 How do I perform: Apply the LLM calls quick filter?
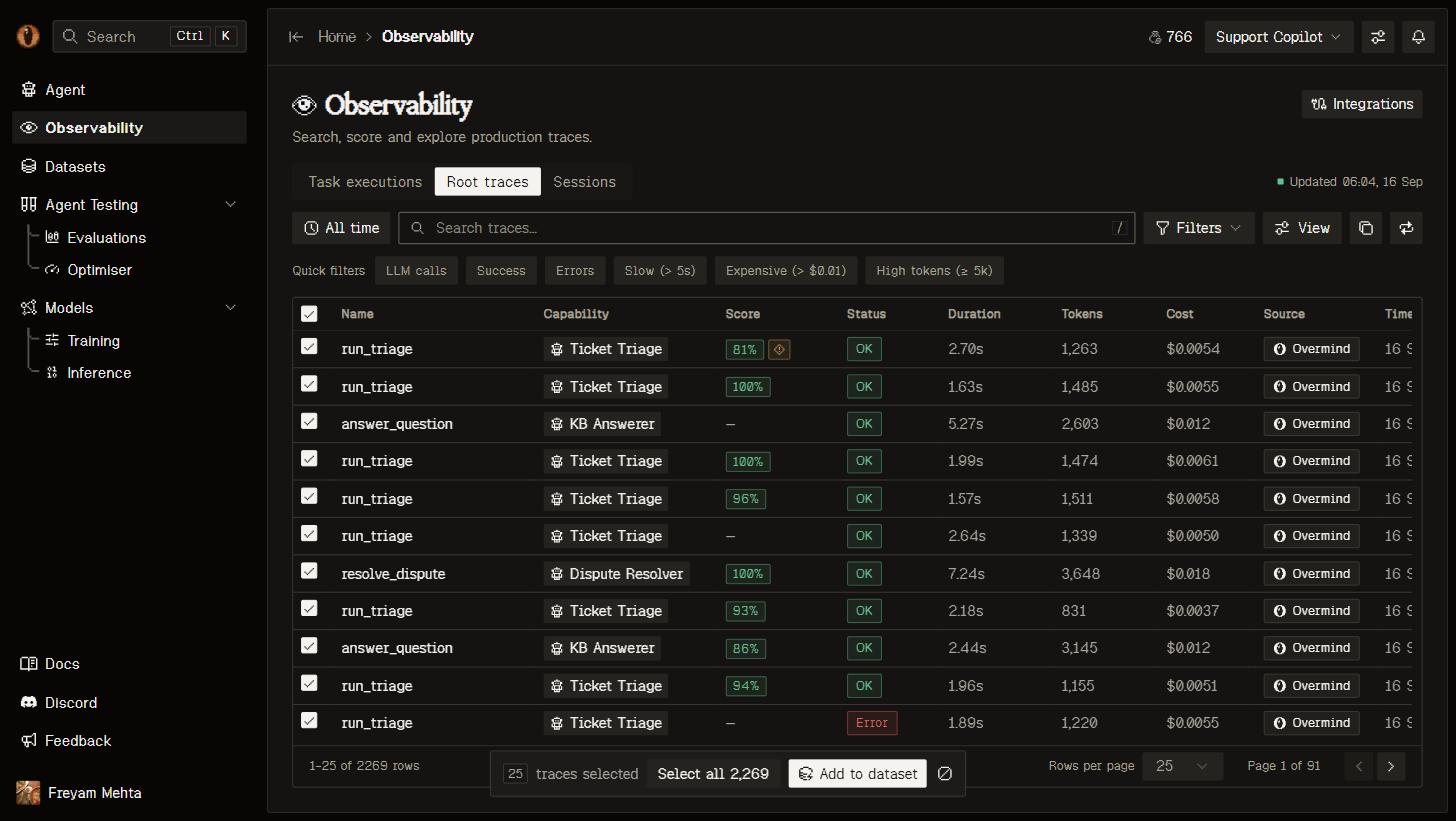[417, 271]
